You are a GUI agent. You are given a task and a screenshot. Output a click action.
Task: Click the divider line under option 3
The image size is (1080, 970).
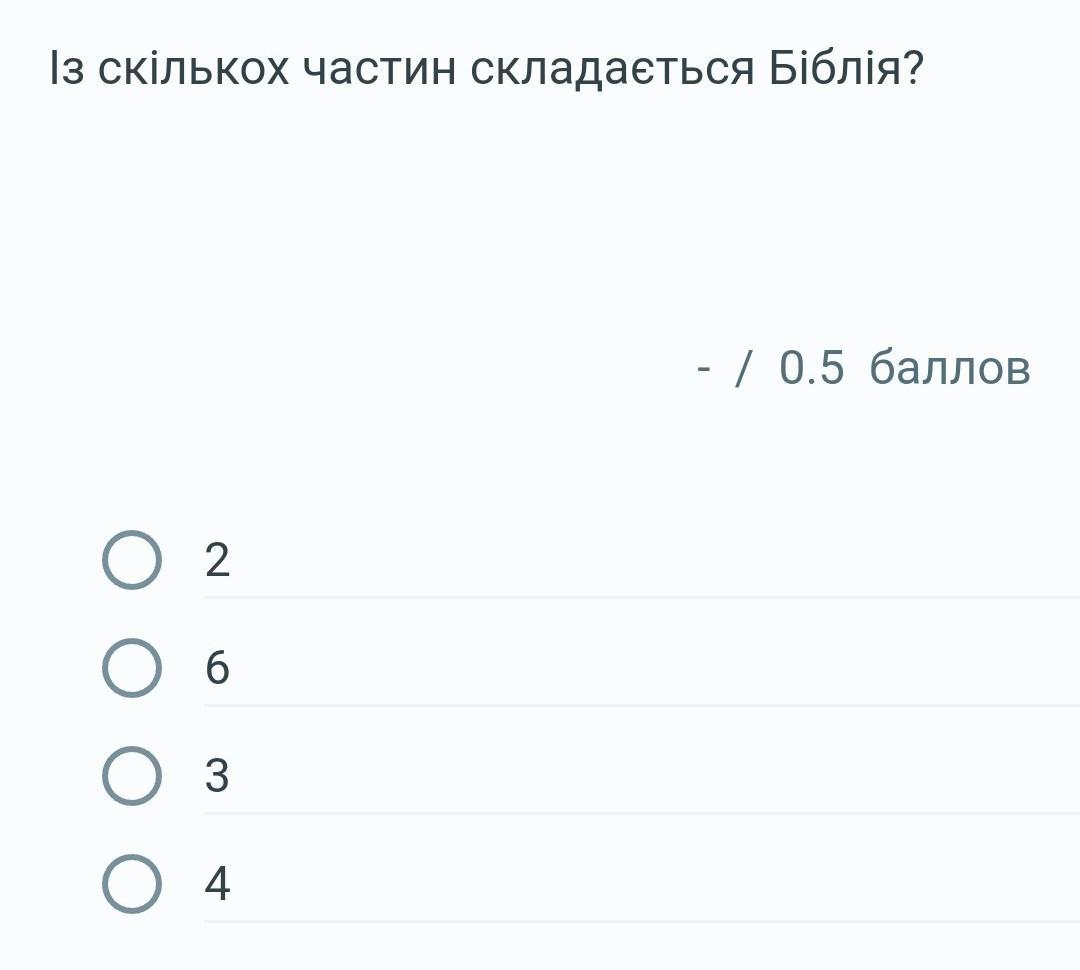640,813
